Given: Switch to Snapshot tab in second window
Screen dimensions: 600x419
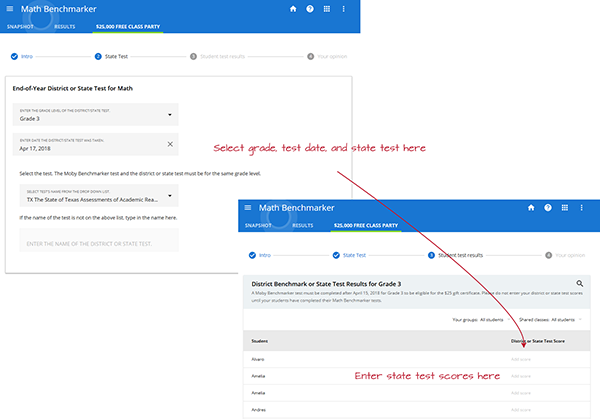Looking at the screenshot, I should pos(258,225).
